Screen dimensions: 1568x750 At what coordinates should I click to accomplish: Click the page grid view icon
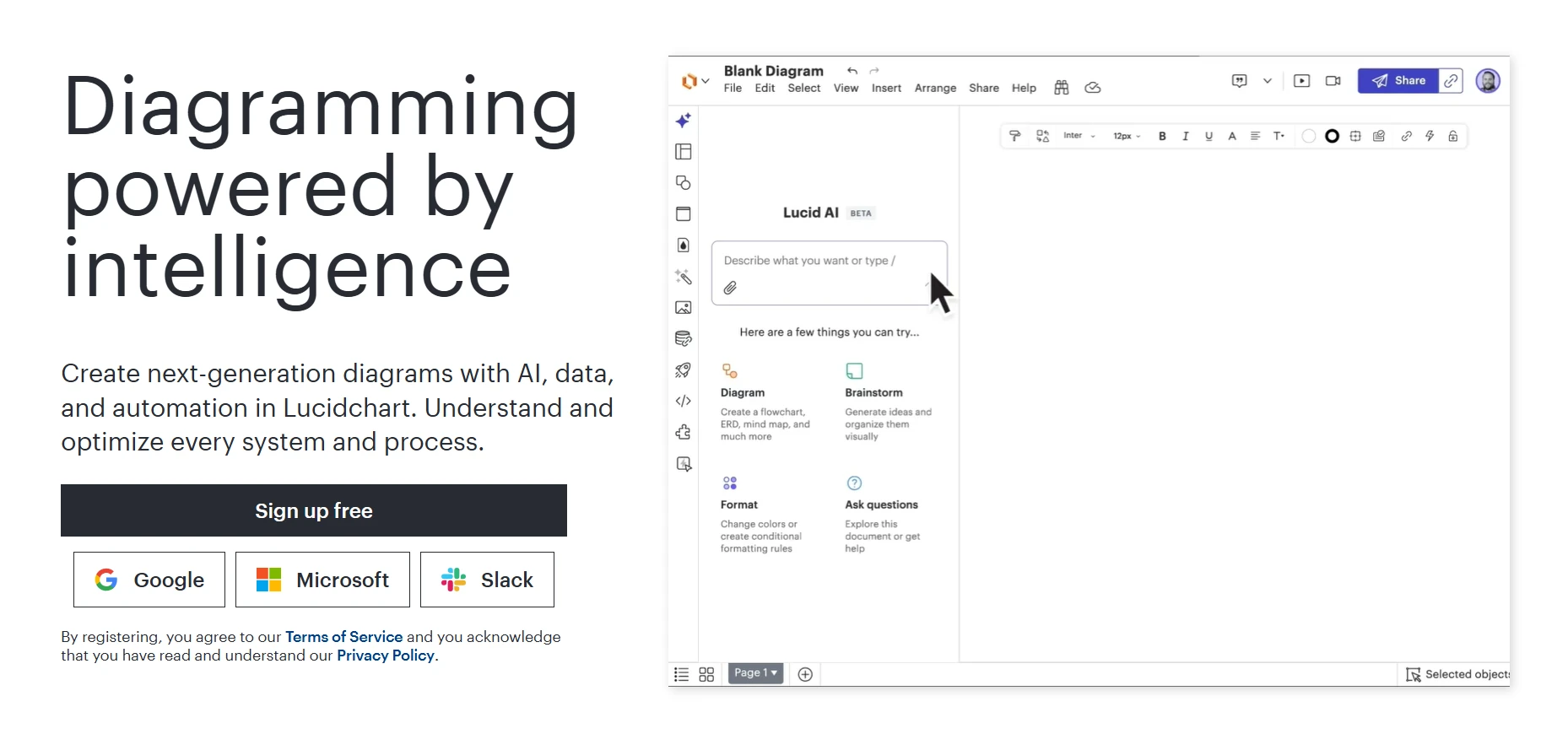point(707,674)
